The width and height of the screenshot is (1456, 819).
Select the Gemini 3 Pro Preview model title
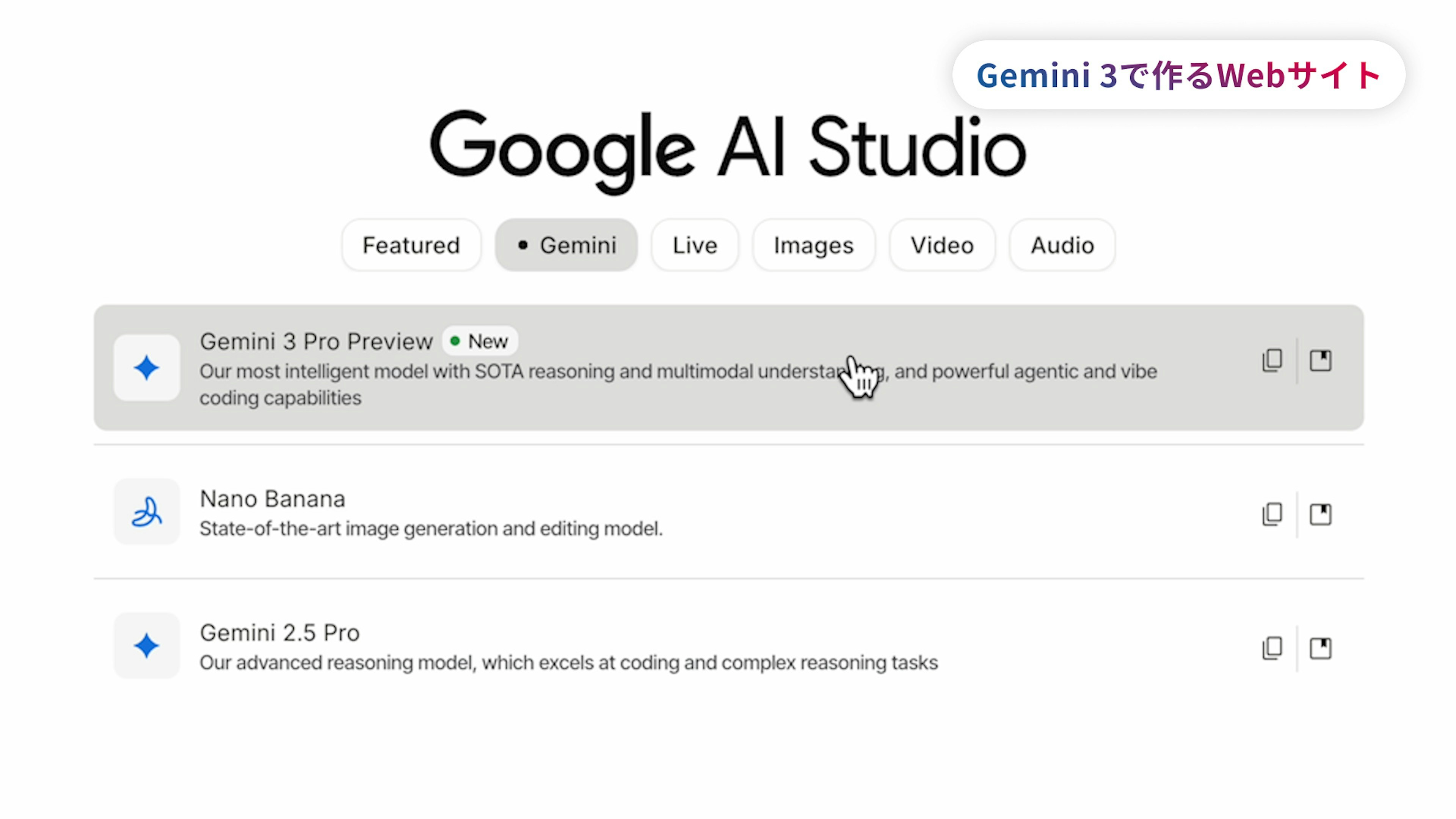coord(316,341)
